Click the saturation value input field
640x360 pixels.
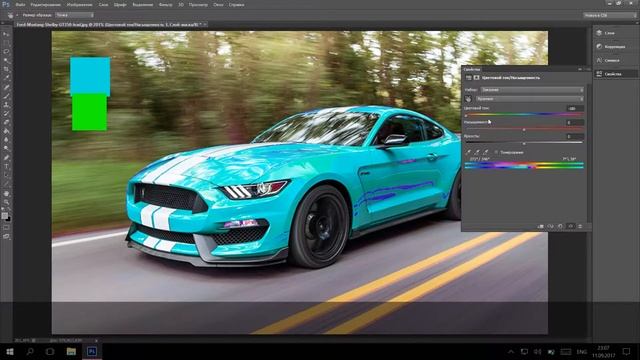tap(575, 122)
